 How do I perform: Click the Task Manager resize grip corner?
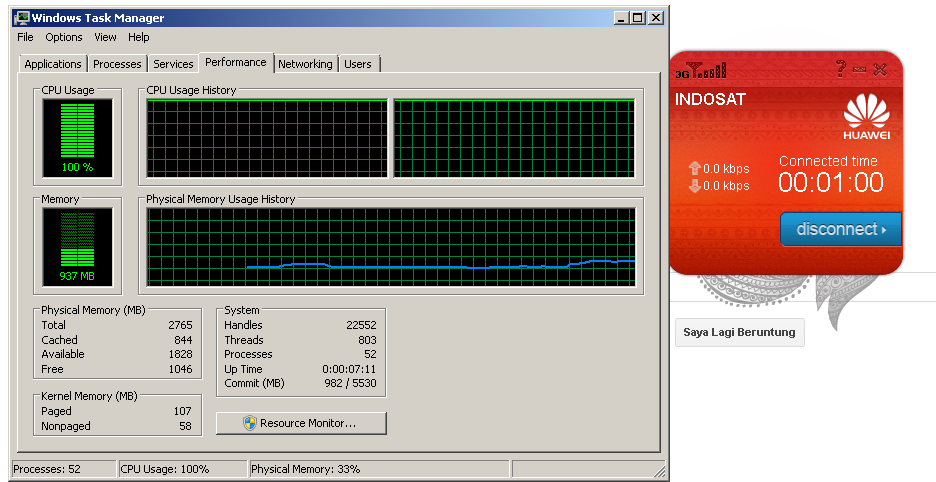(660, 472)
